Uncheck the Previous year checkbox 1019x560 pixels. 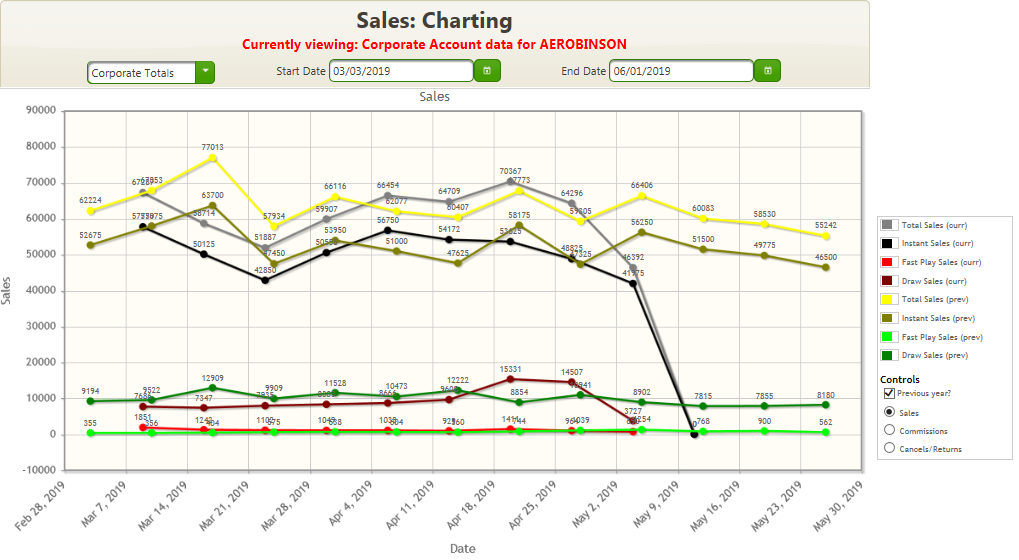pyautogui.click(x=889, y=394)
